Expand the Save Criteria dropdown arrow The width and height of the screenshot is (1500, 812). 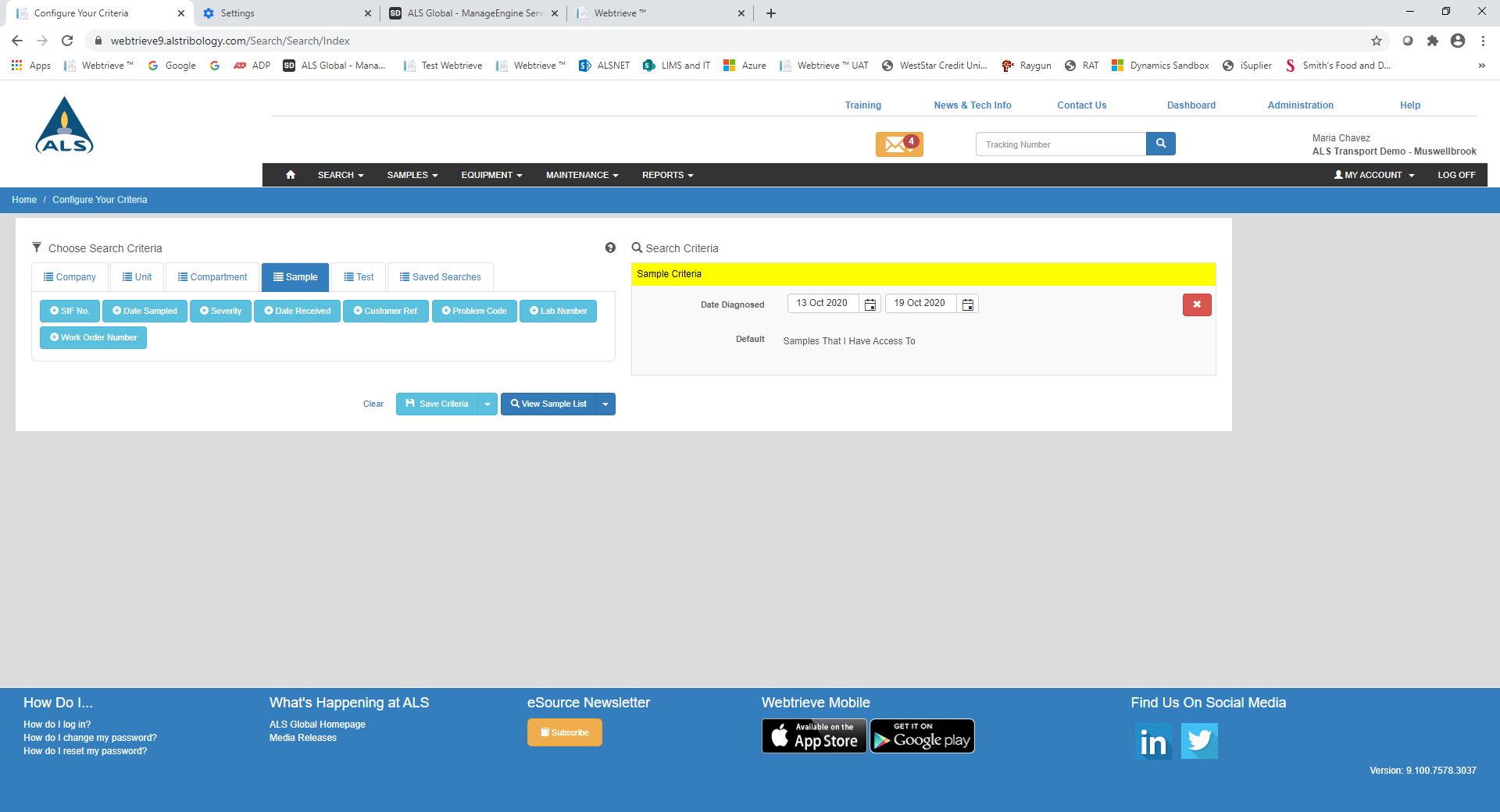pos(487,404)
